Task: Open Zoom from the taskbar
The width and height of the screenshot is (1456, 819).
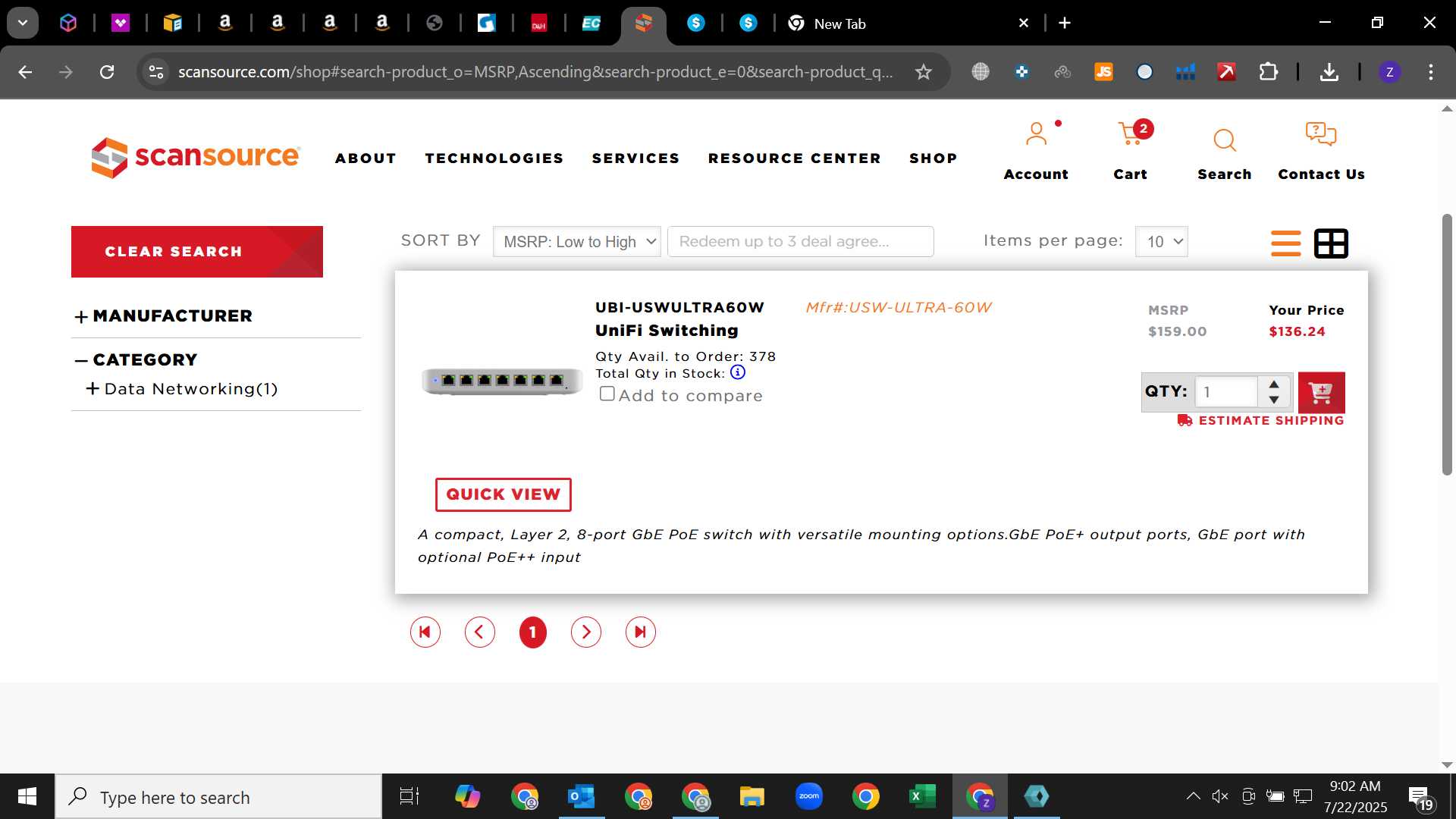Action: pos(808,796)
